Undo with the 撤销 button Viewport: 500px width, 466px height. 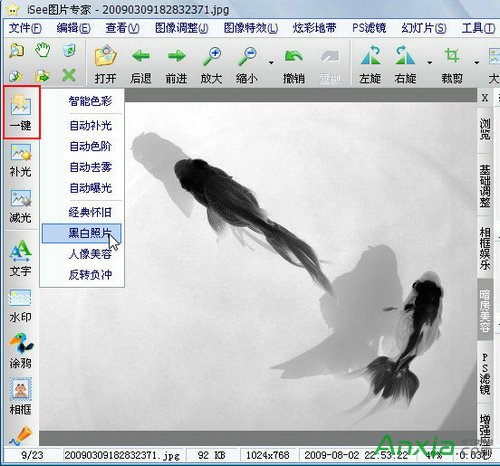pos(294,56)
